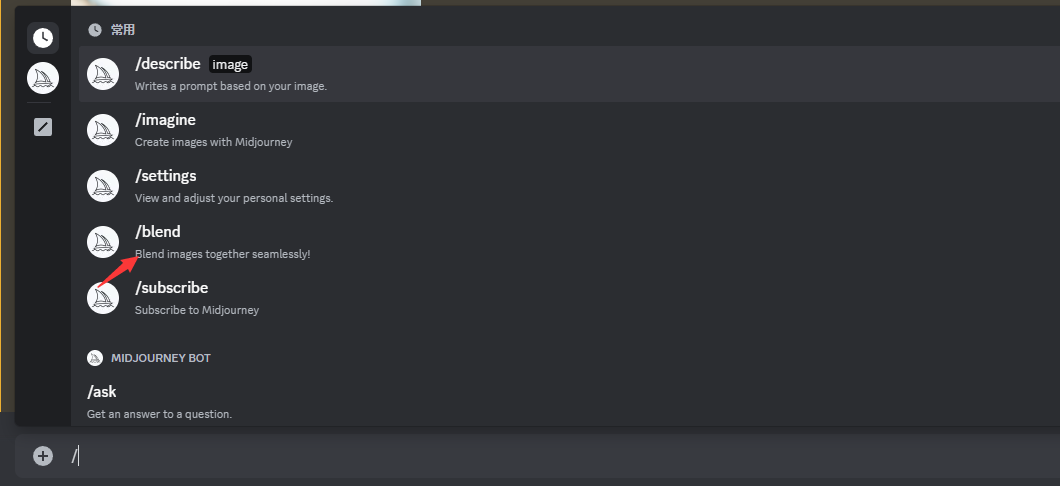Choose the /describe command

(x=168, y=64)
